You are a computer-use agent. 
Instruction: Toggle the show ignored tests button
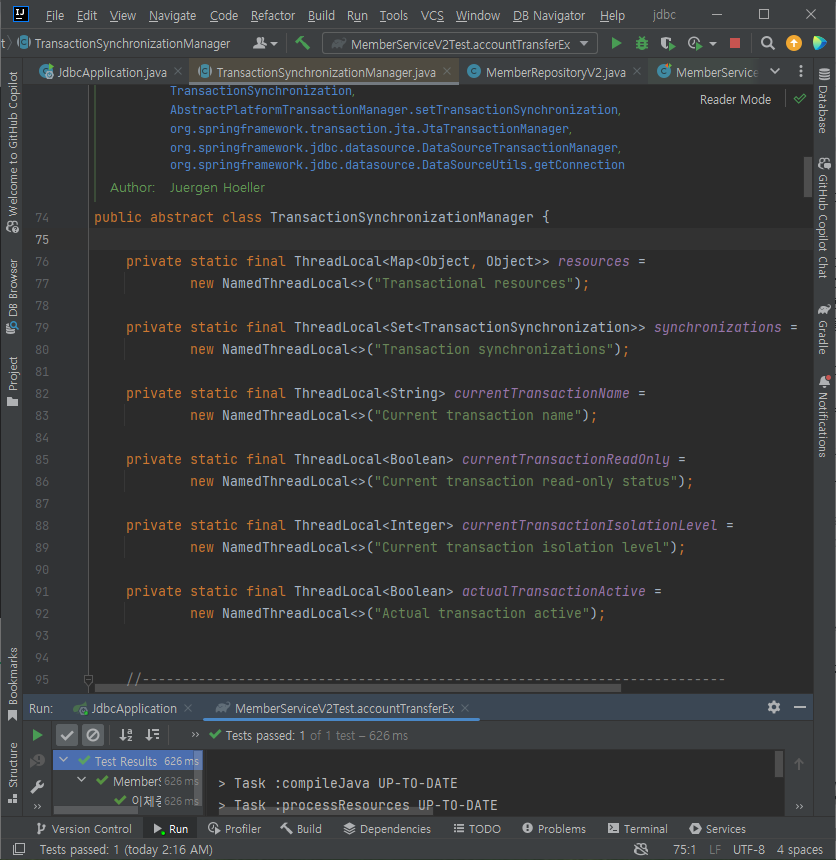point(93,735)
